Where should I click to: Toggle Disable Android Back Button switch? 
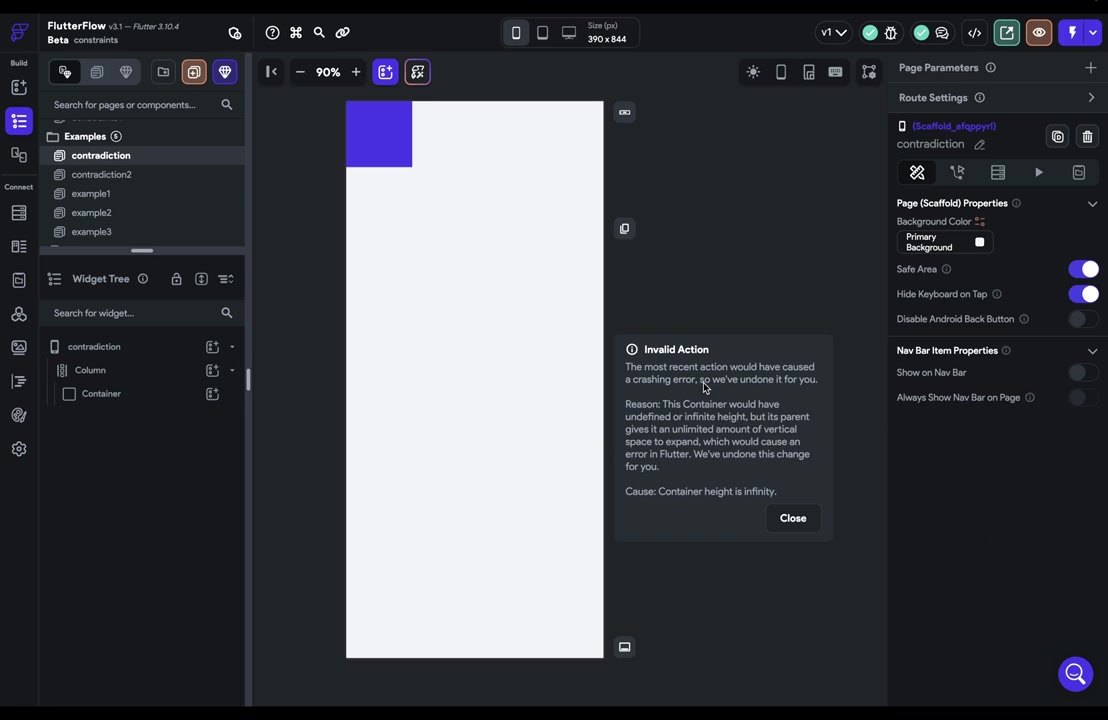(x=1083, y=319)
